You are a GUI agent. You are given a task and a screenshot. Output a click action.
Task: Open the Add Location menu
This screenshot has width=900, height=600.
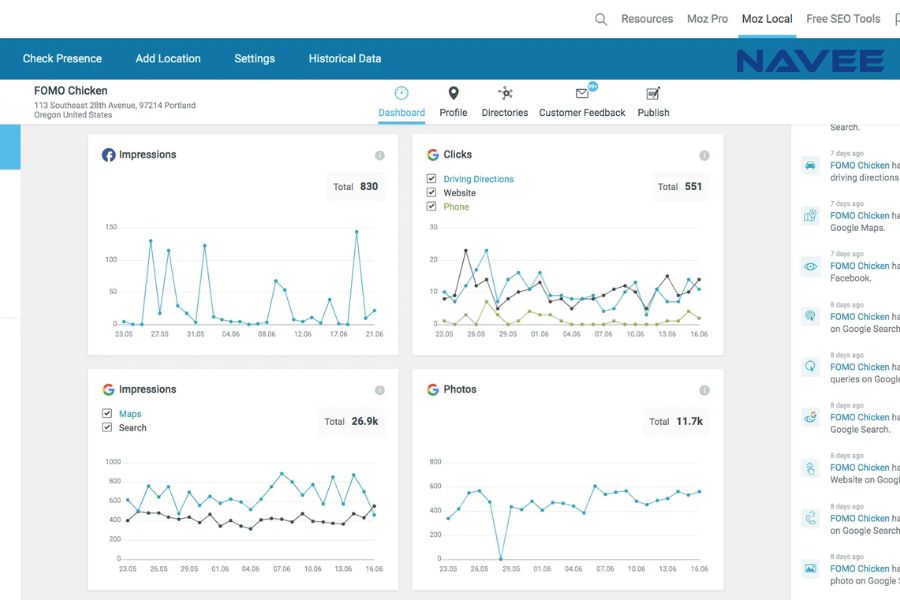coord(168,59)
